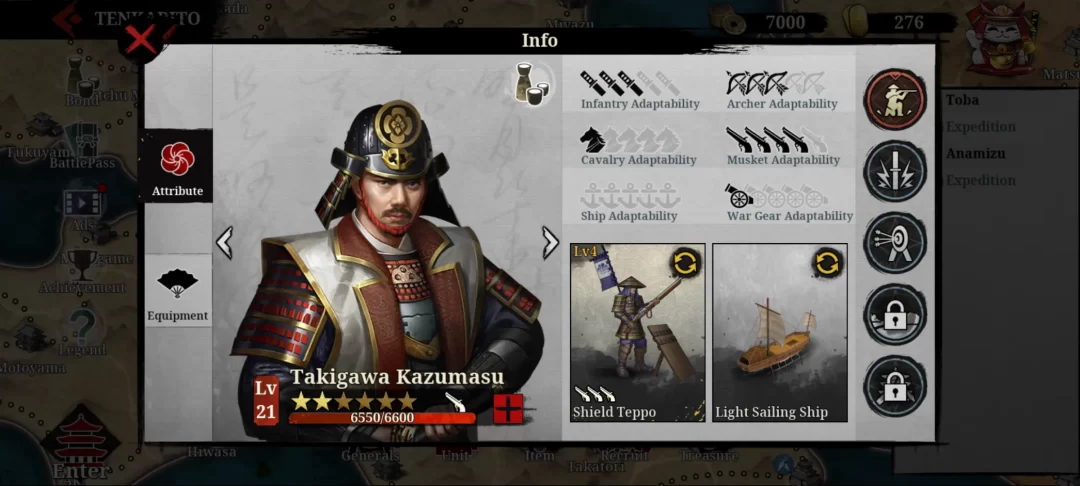Open the sake bottle and cups icon
1080x486 pixels.
[x=532, y=85]
